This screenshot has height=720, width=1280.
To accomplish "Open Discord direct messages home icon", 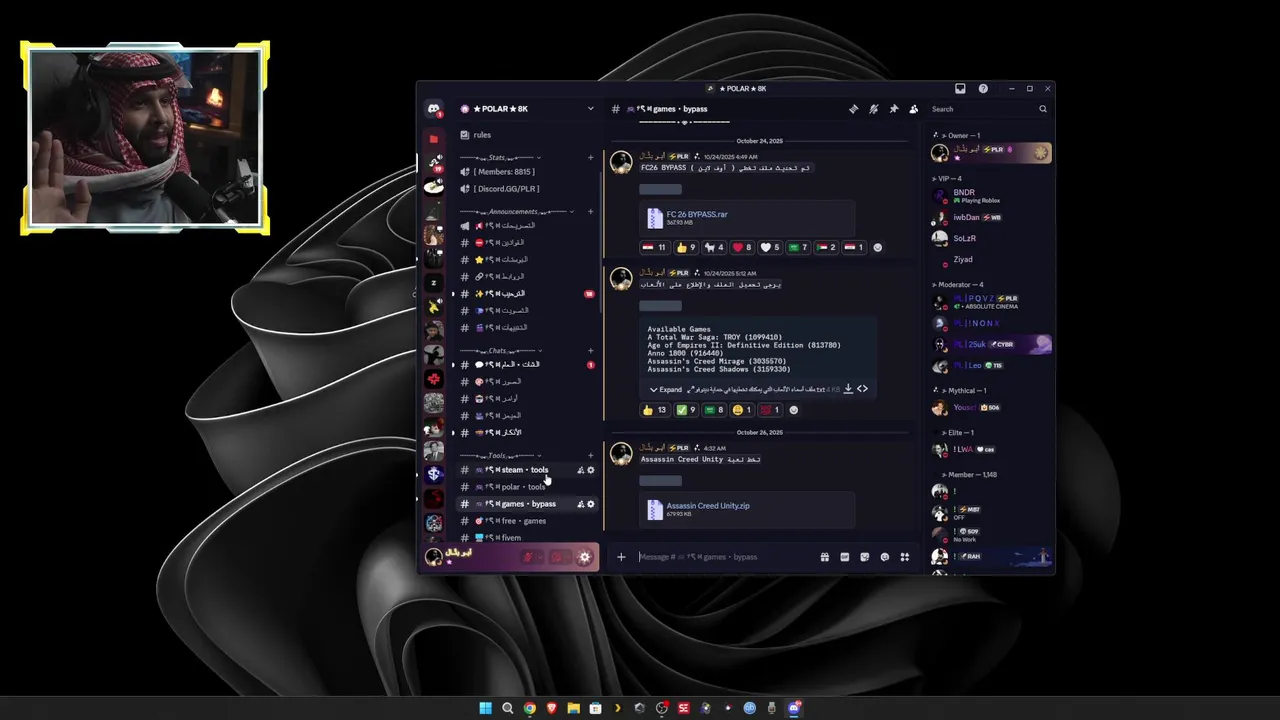I will (x=433, y=109).
